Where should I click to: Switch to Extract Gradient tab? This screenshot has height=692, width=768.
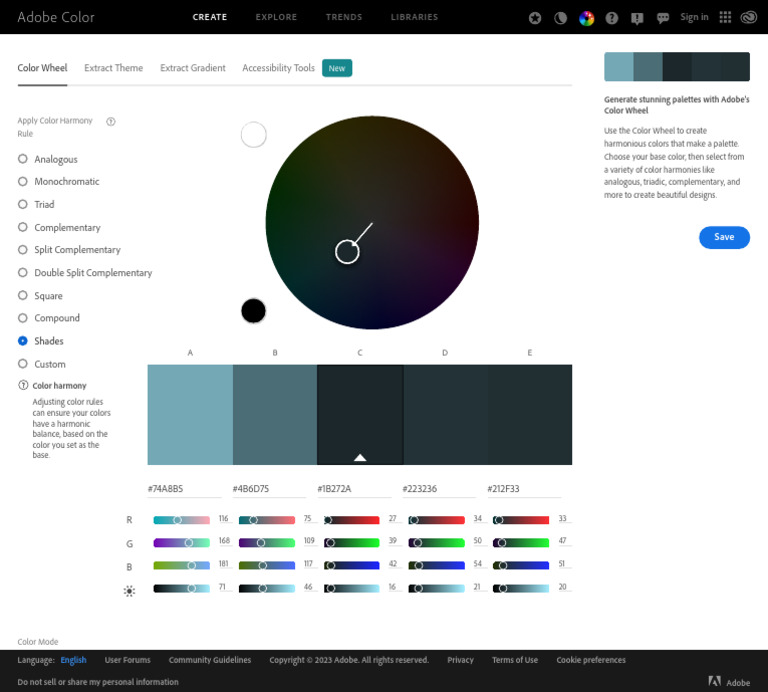pyautogui.click(x=193, y=68)
